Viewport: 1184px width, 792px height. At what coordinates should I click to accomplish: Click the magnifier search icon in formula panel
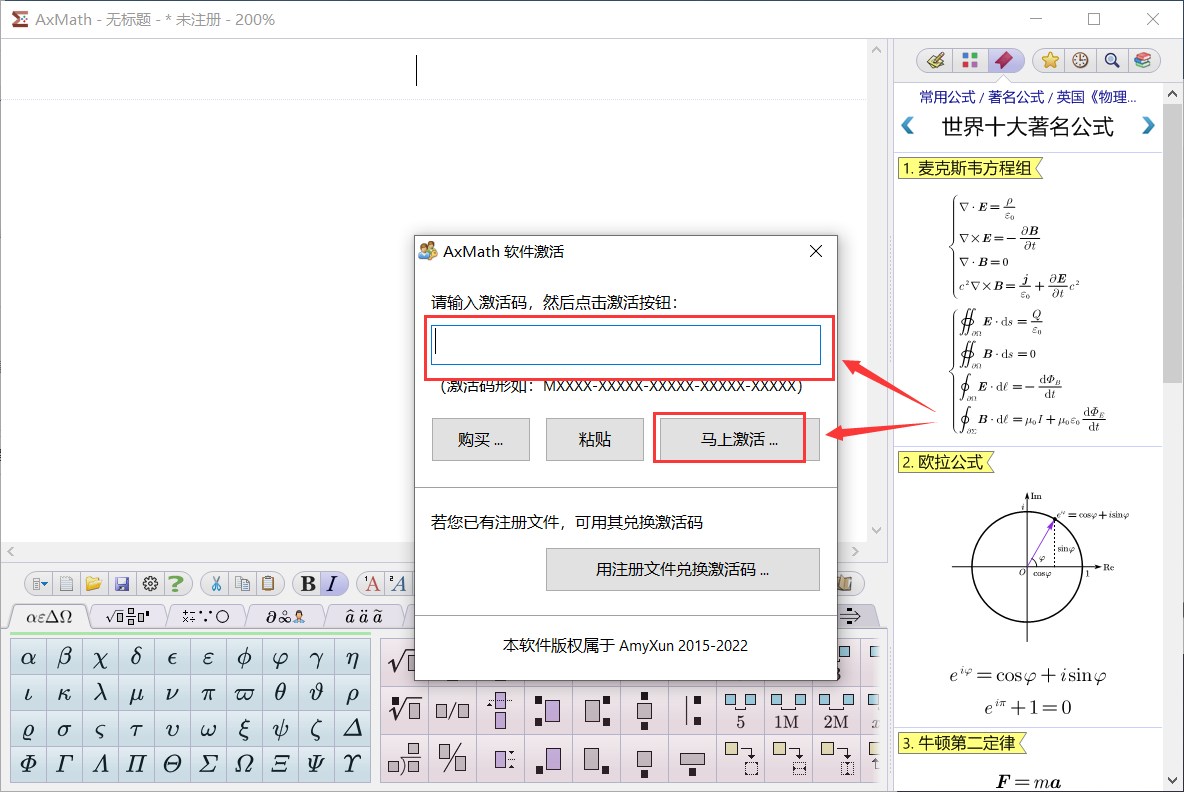[x=1111, y=61]
